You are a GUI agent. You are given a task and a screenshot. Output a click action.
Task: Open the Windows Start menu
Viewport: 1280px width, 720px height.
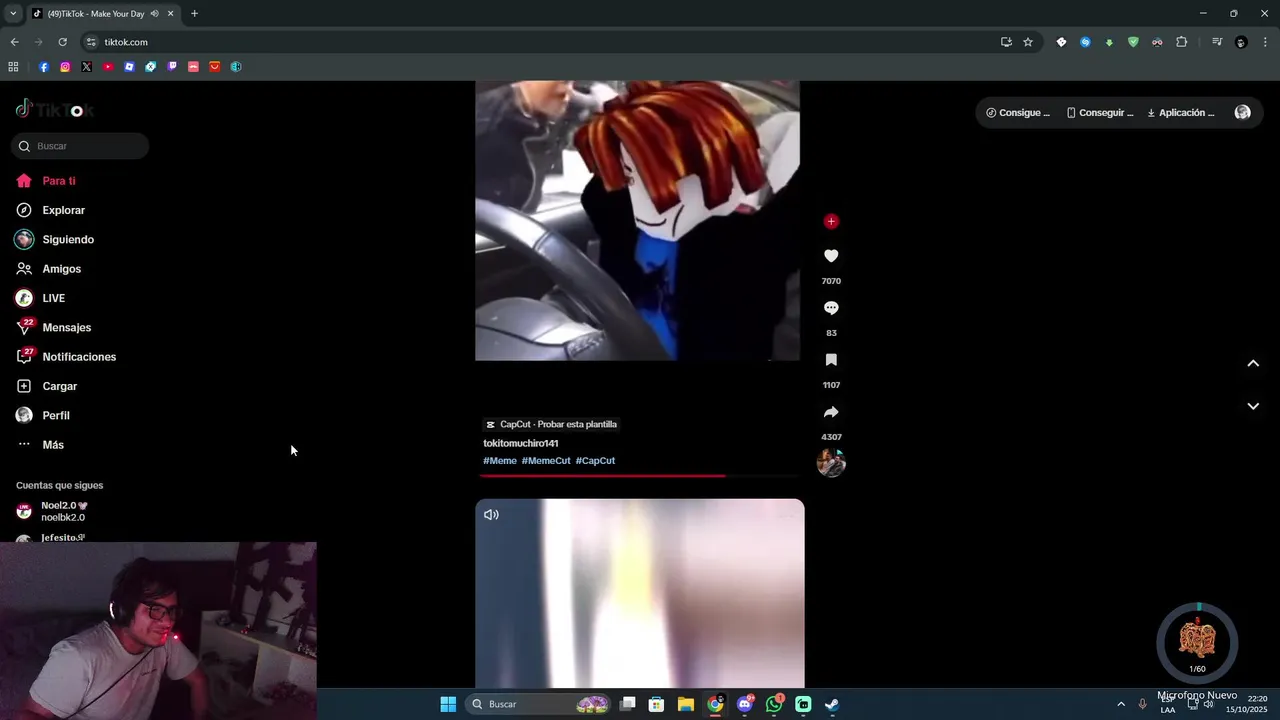coord(448,704)
